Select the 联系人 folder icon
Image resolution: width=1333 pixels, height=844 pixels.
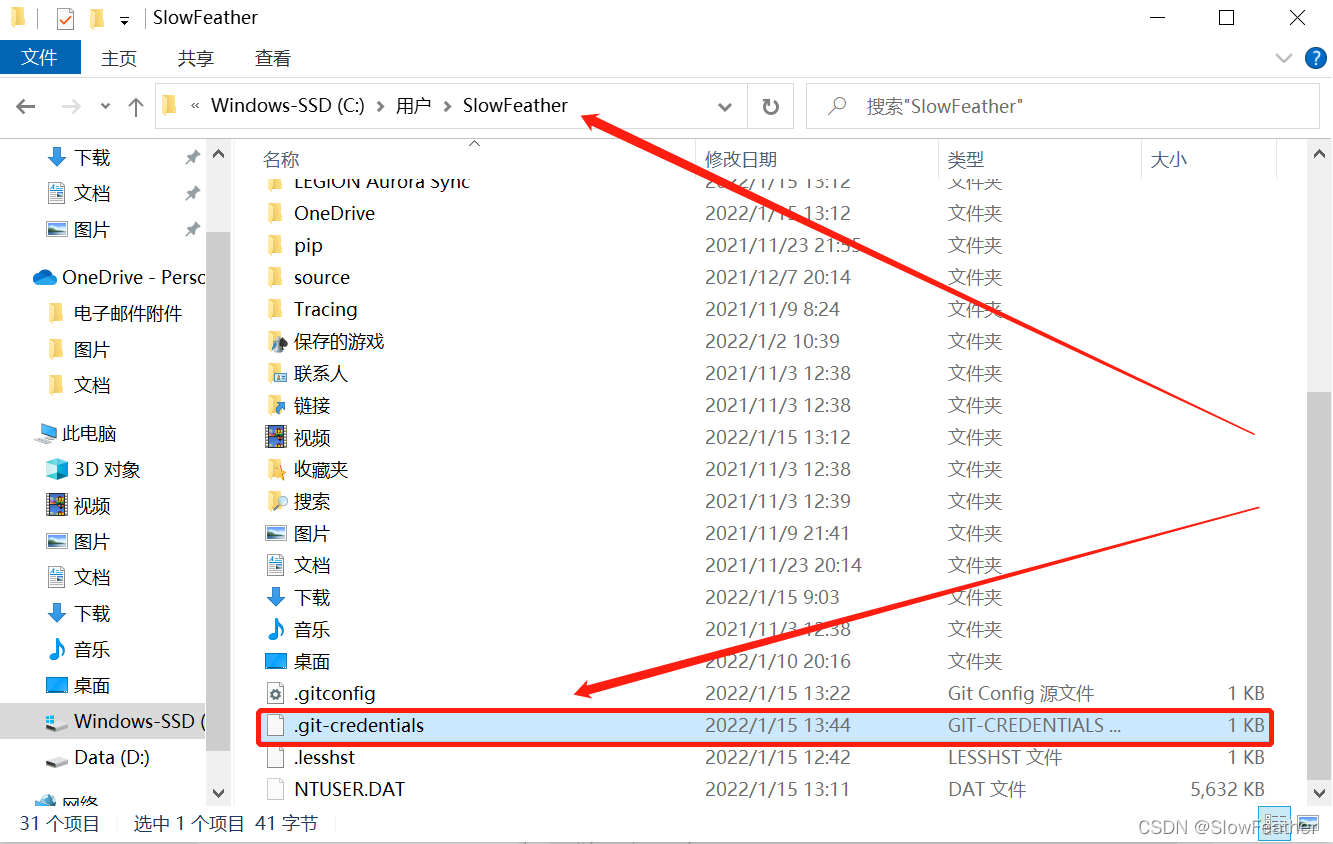(x=276, y=373)
